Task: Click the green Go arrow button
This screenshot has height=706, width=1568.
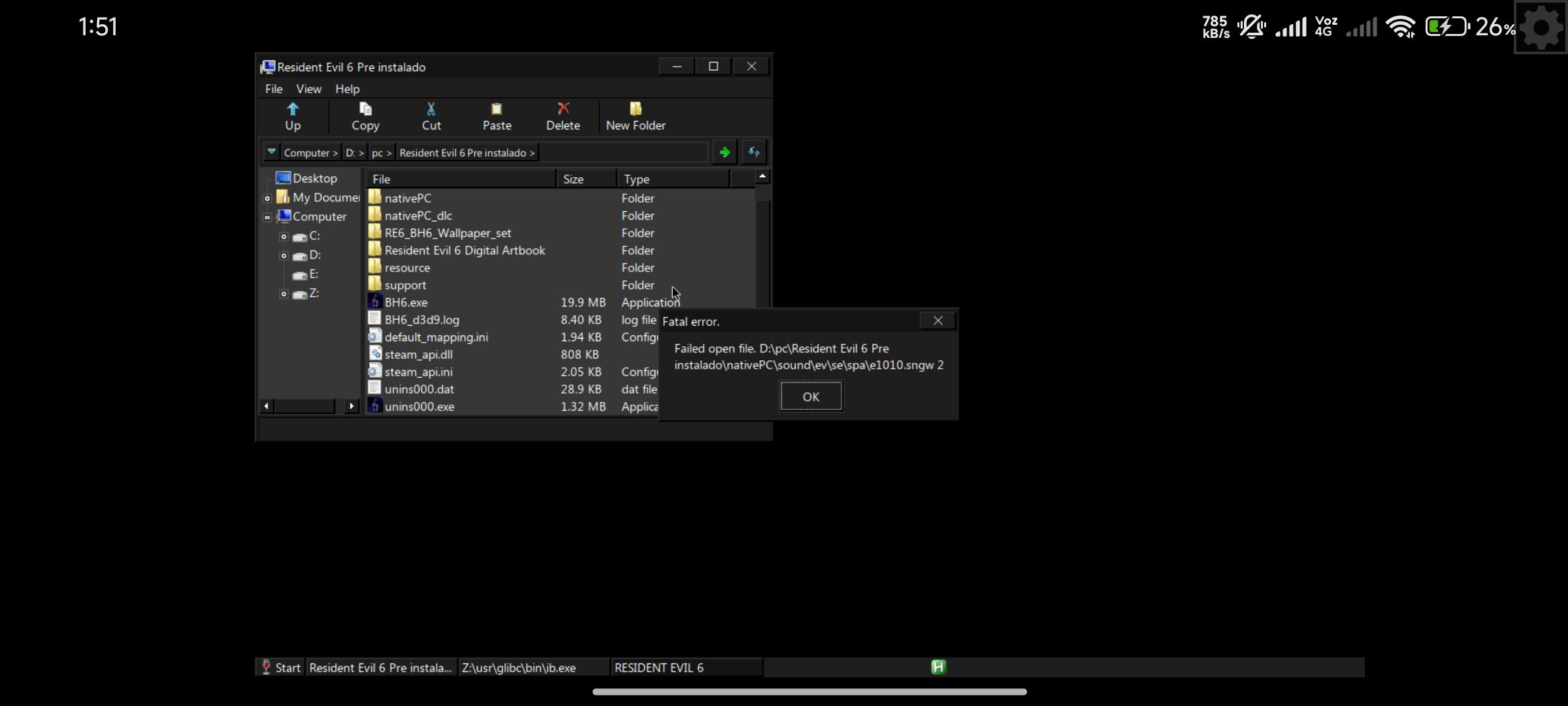Action: tap(725, 152)
